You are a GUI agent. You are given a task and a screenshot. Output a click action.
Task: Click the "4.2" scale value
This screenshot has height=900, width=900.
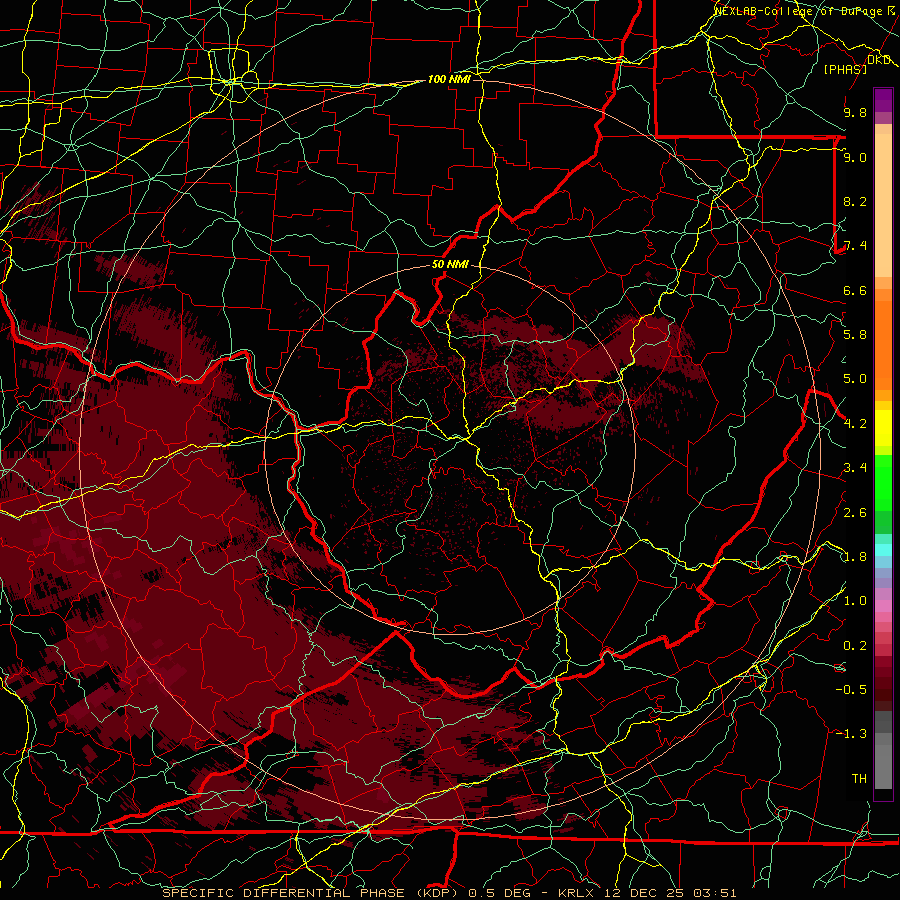coord(855,424)
